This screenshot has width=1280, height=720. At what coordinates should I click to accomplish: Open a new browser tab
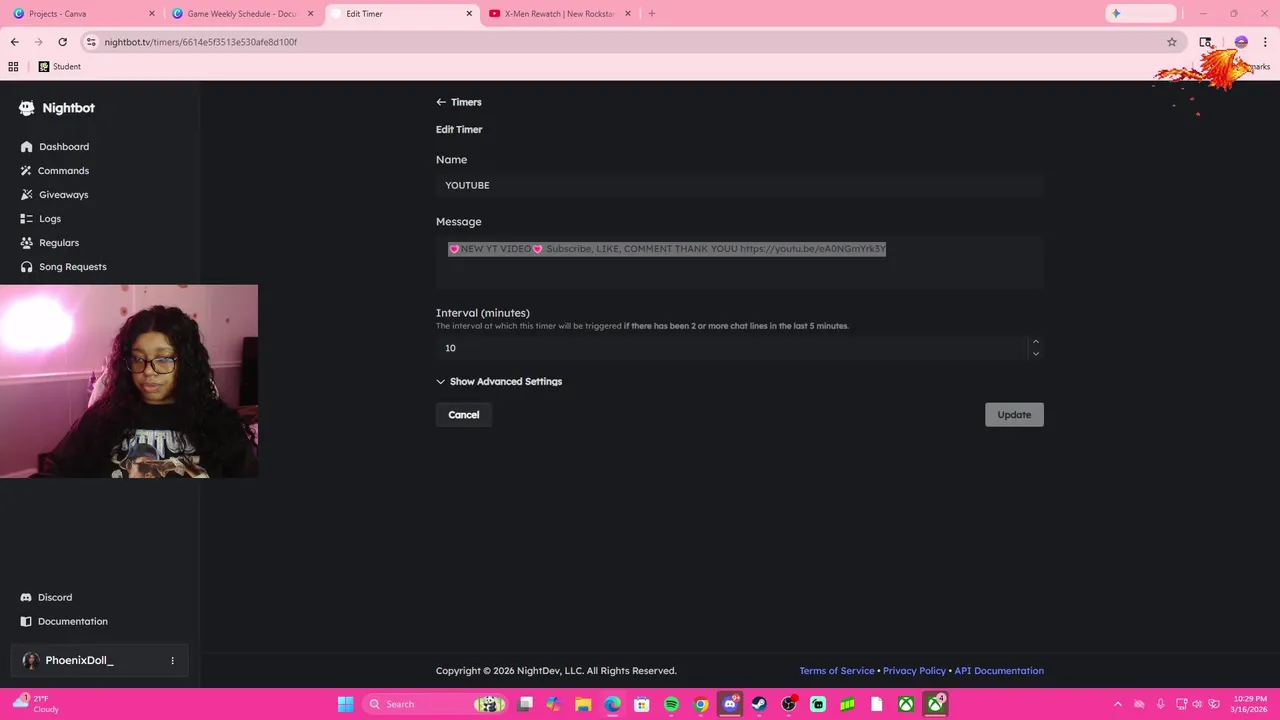652,14
